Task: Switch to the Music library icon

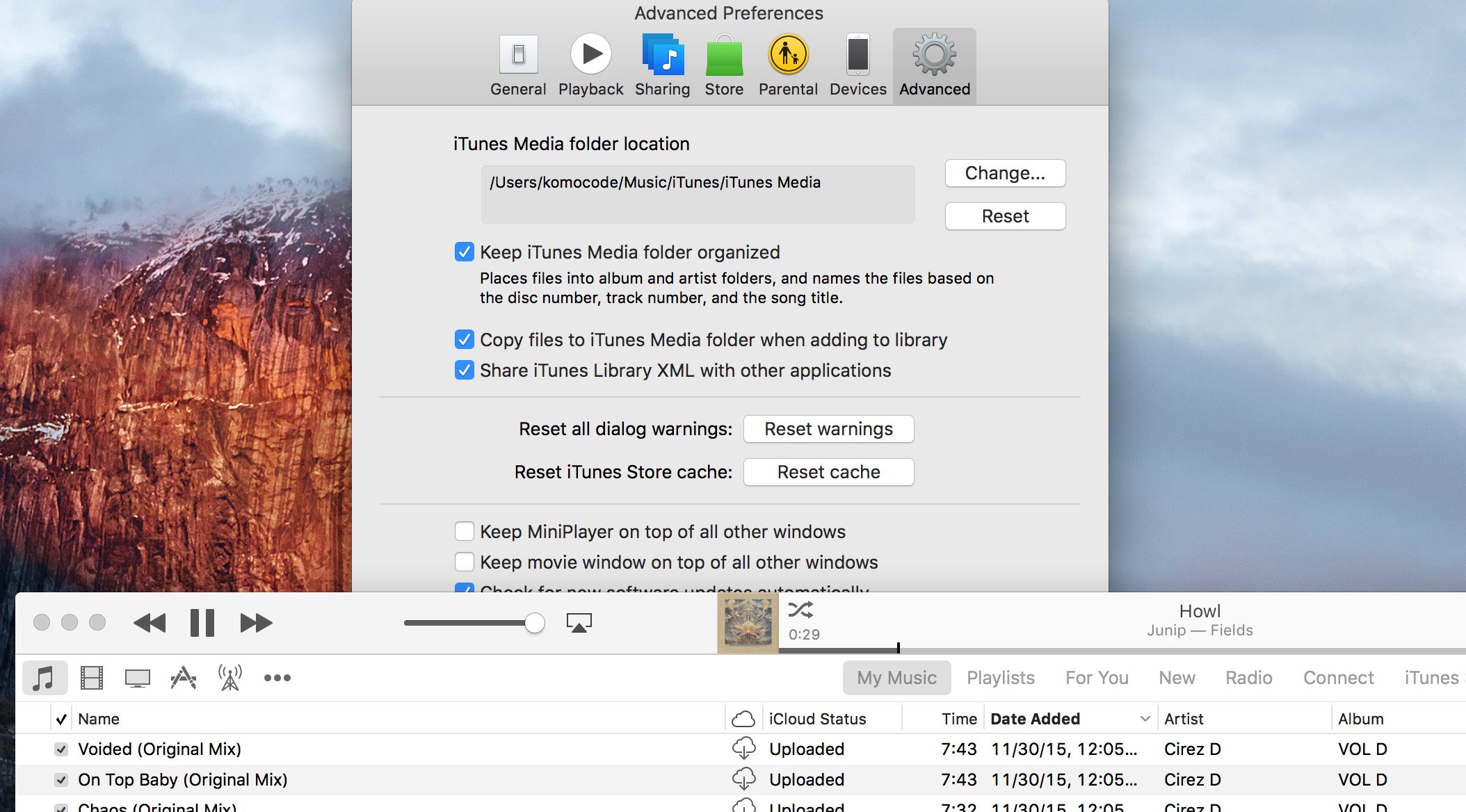Action: point(45,678)
